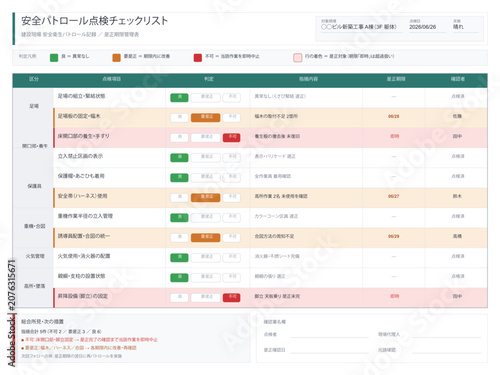Screen dimensions: 500x375
Task: Toggle orange 要是正 for 安全帯(ハーネス)使用
Action: pos(205,197)
